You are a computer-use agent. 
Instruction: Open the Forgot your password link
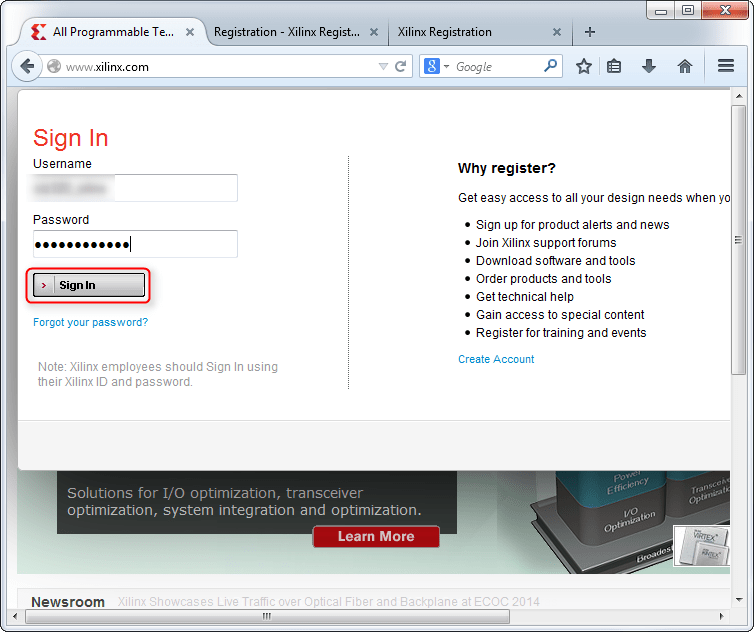[90, 322]
